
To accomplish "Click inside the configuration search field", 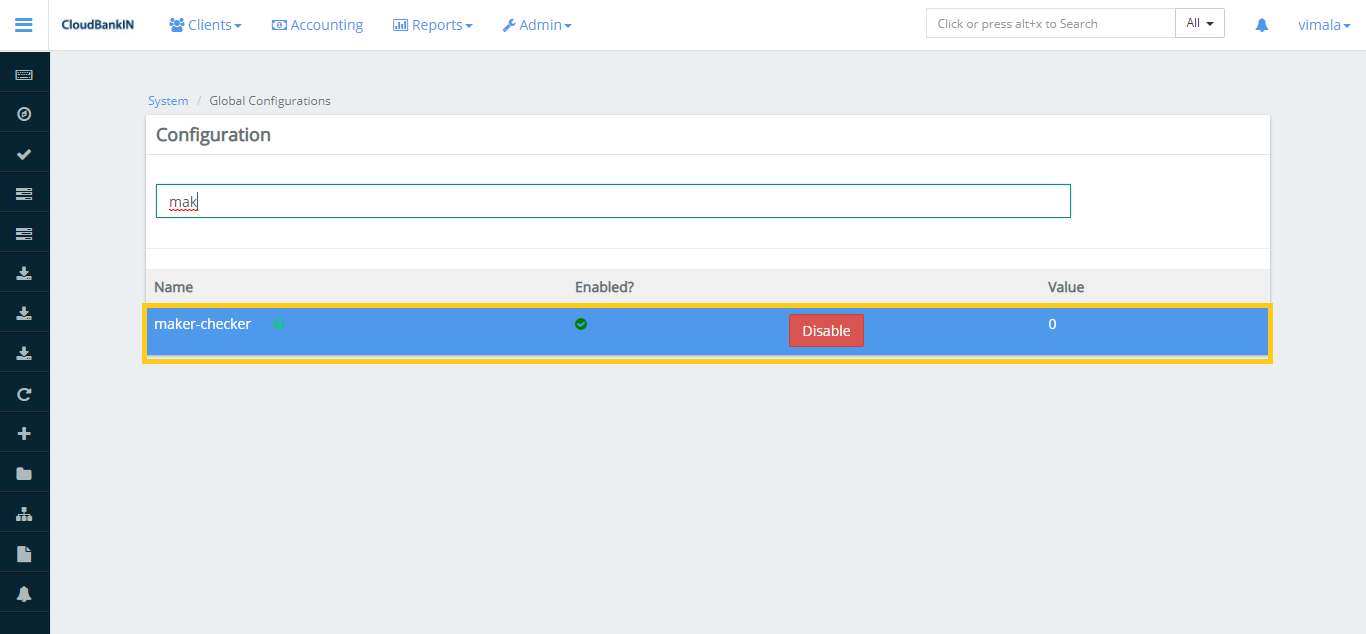I will point(613,200).
